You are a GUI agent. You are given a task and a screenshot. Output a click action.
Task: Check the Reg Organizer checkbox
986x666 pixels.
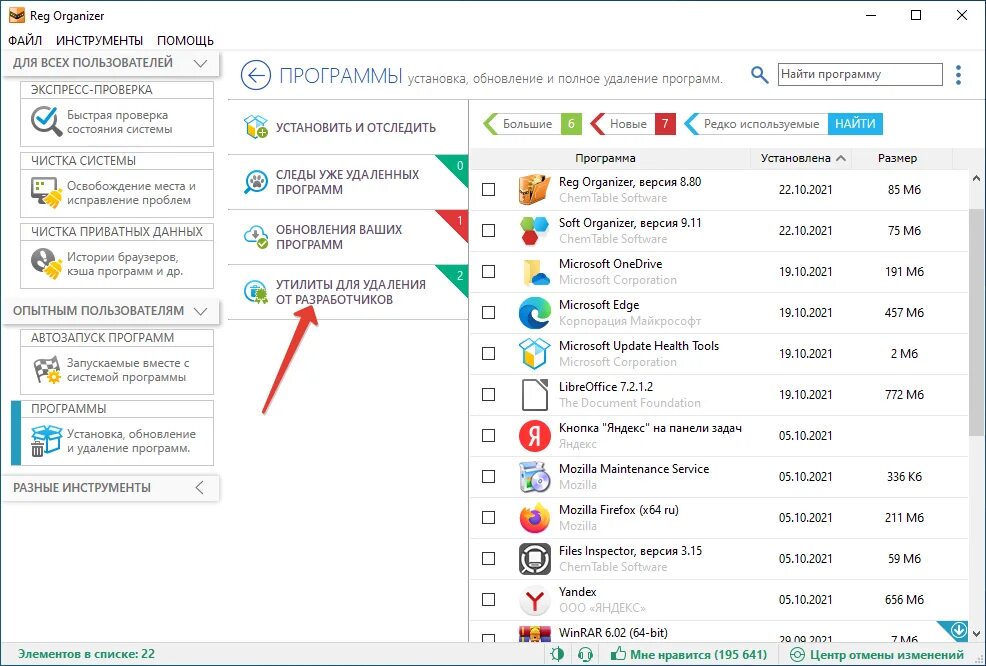(489, 189)
